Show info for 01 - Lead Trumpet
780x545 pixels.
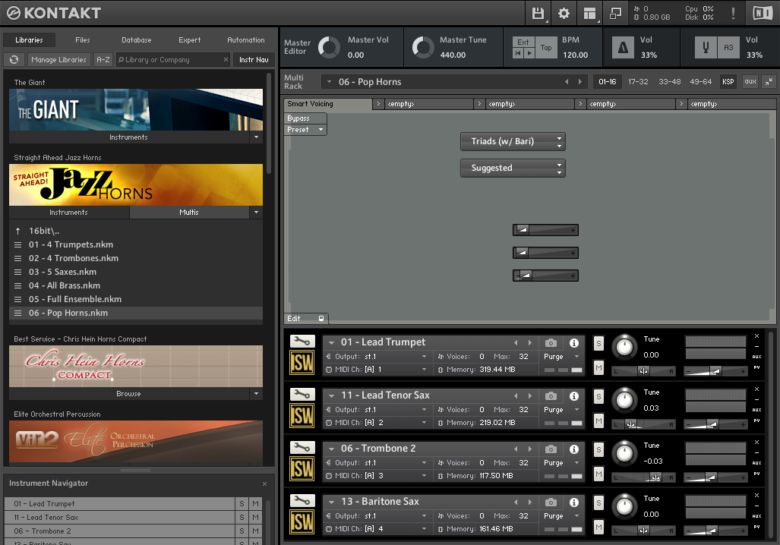point(574,343)
